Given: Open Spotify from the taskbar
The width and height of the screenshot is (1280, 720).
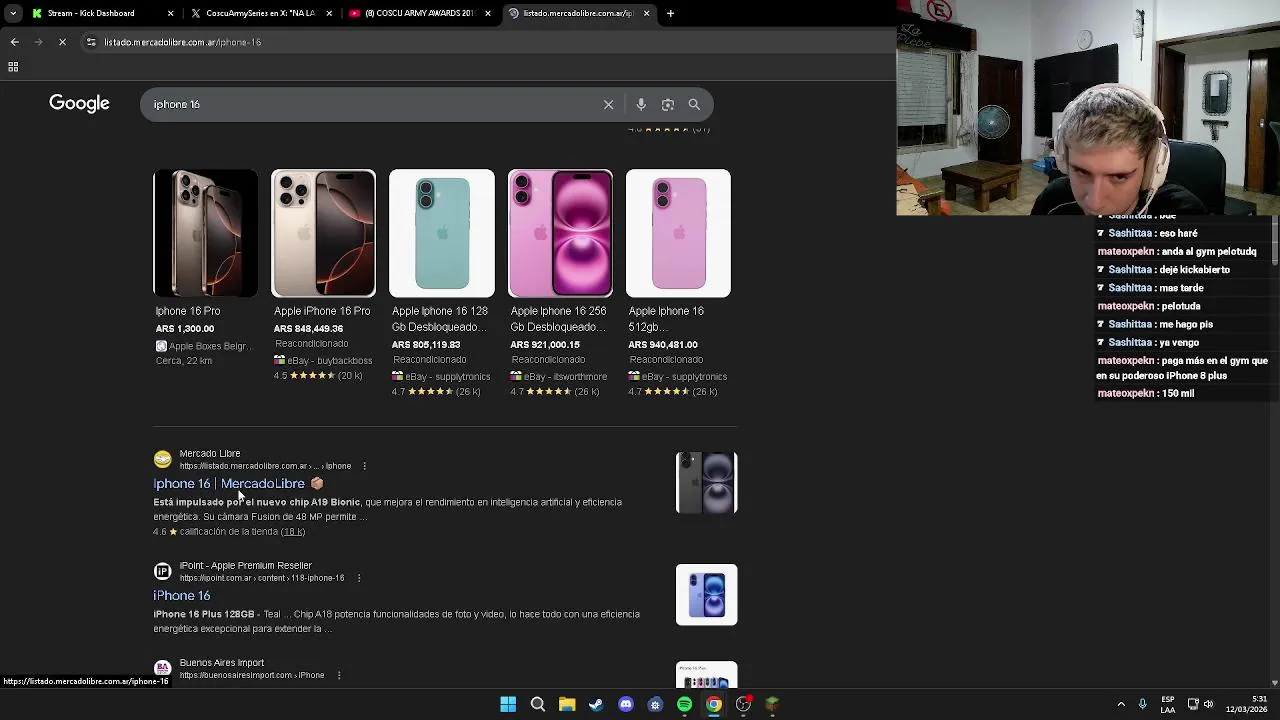Looking at the screenshot, I should tap(684, 704).
